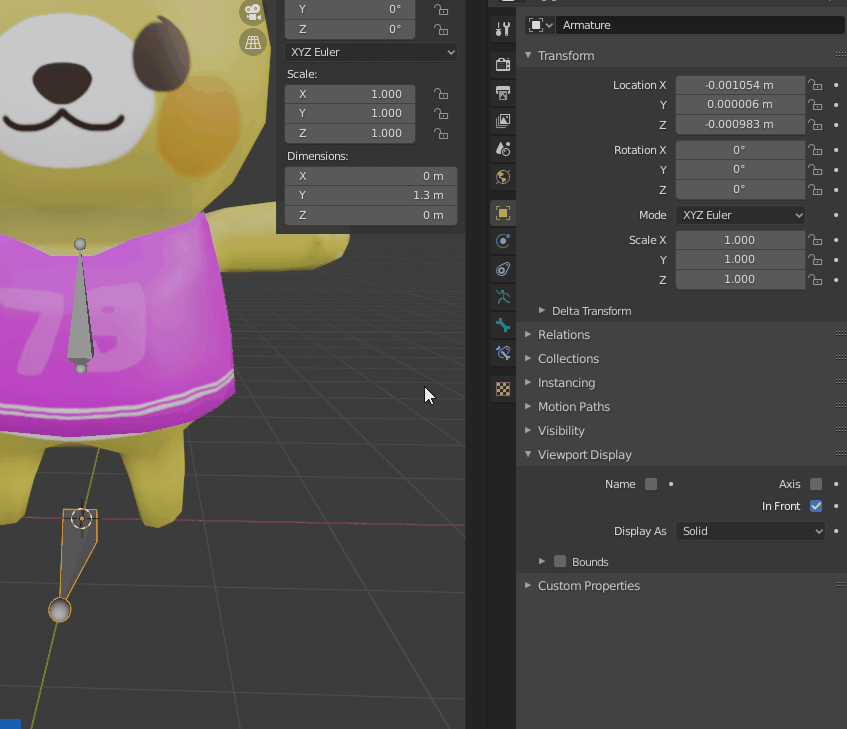Lock Location Z in Properties editor

click(x=815, y=125)
